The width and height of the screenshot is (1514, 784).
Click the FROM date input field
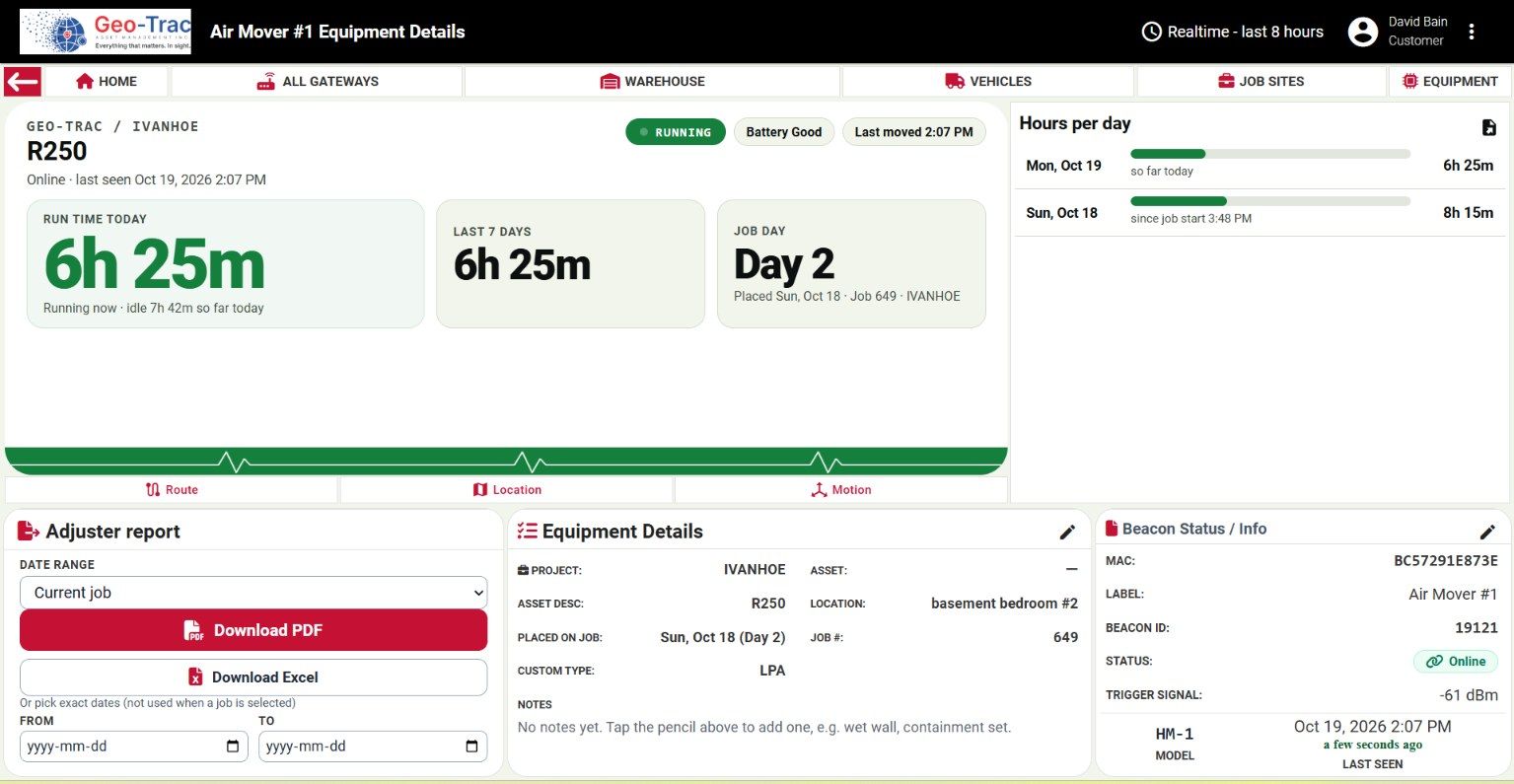pyautogui.click(x=134, y=747)
